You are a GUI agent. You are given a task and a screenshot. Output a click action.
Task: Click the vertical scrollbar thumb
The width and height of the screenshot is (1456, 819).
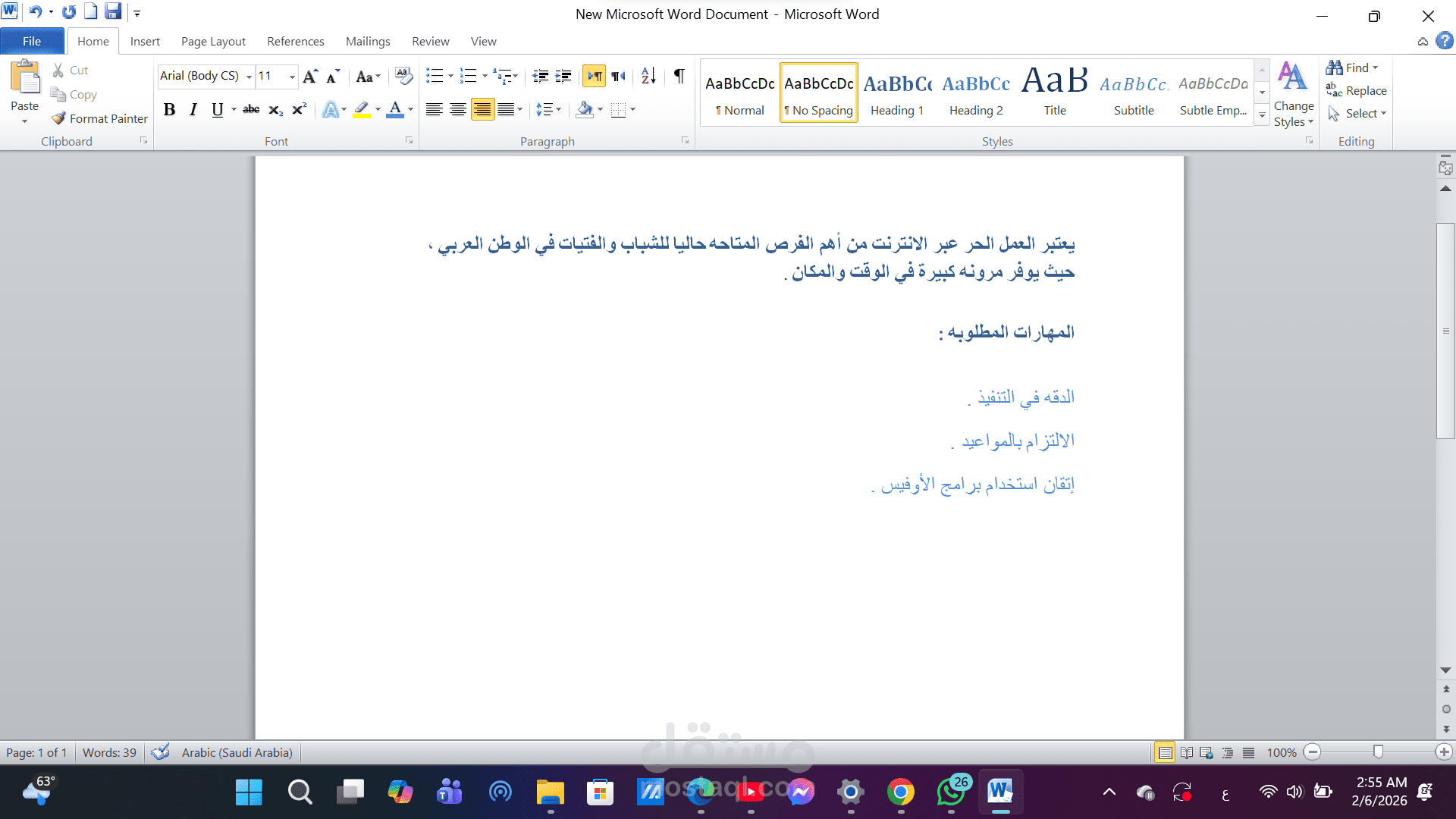[1445, 331]
